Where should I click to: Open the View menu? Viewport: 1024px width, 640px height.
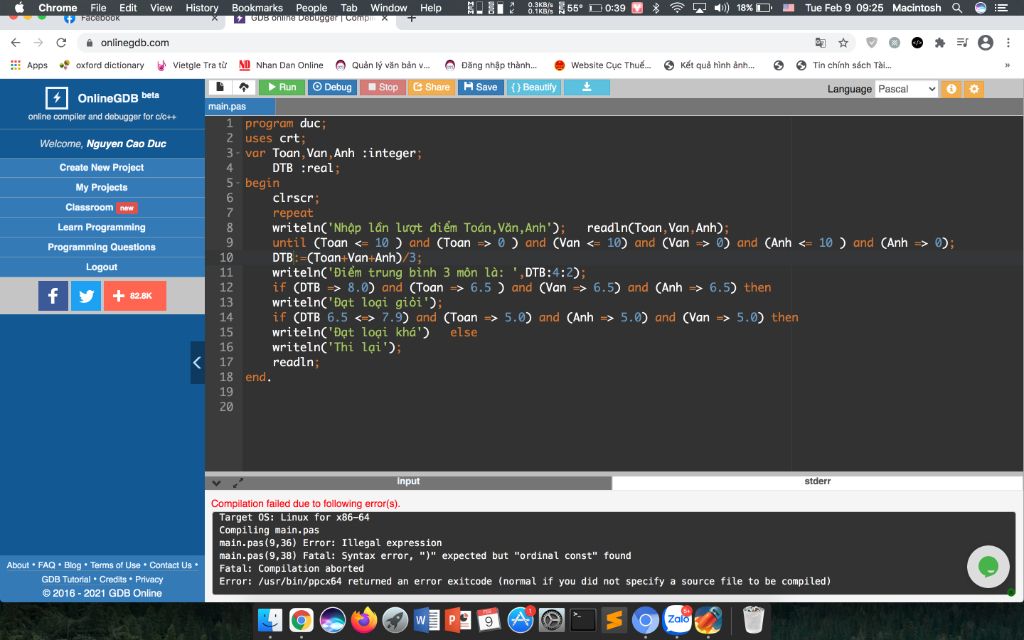(161, 8)
